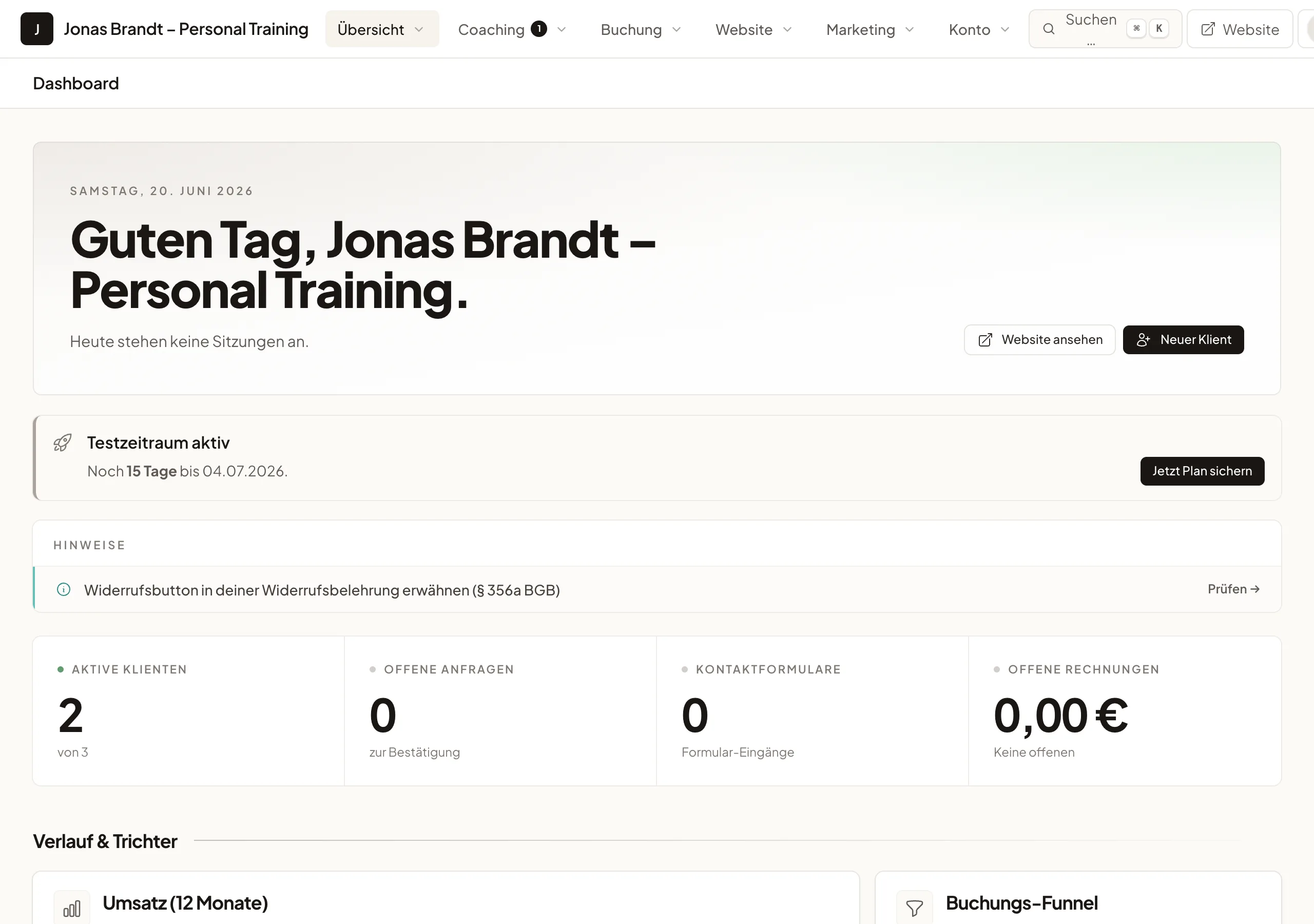Open the Aktive Klienten stat card

coord(188,711)
